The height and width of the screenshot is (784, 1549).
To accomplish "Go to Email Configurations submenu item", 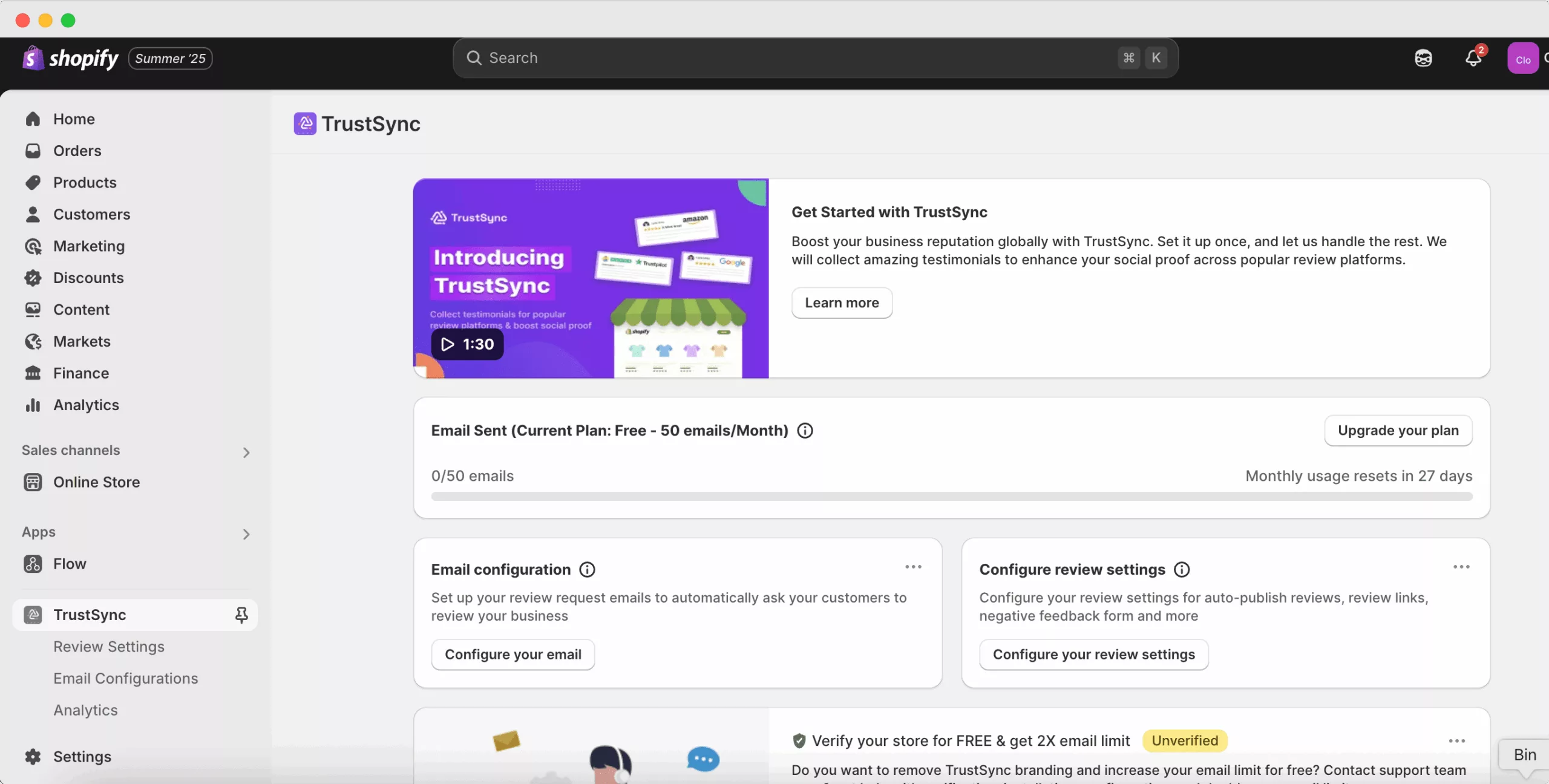I will click(126, 678).
